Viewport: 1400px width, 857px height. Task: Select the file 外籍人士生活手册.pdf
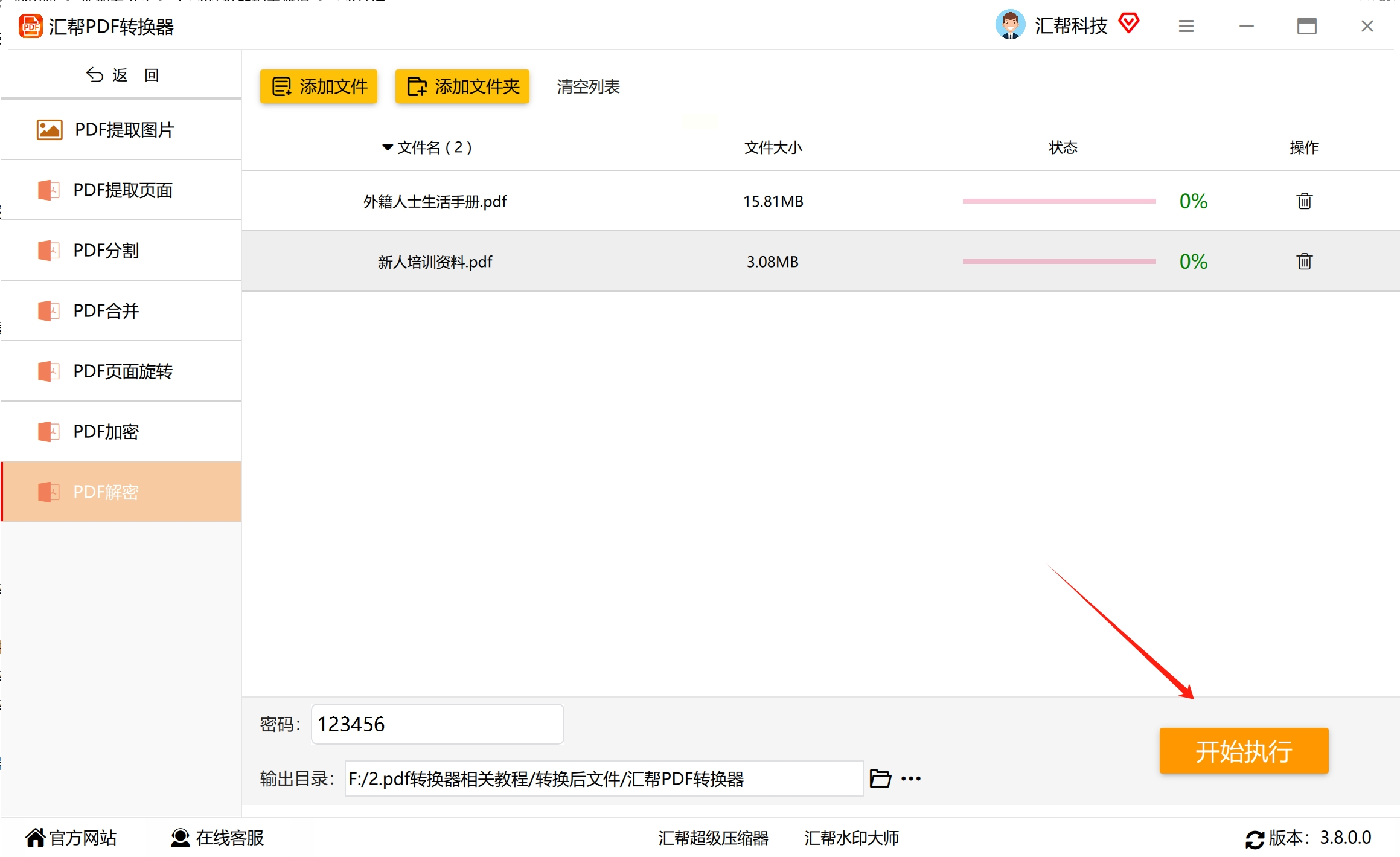435,201
